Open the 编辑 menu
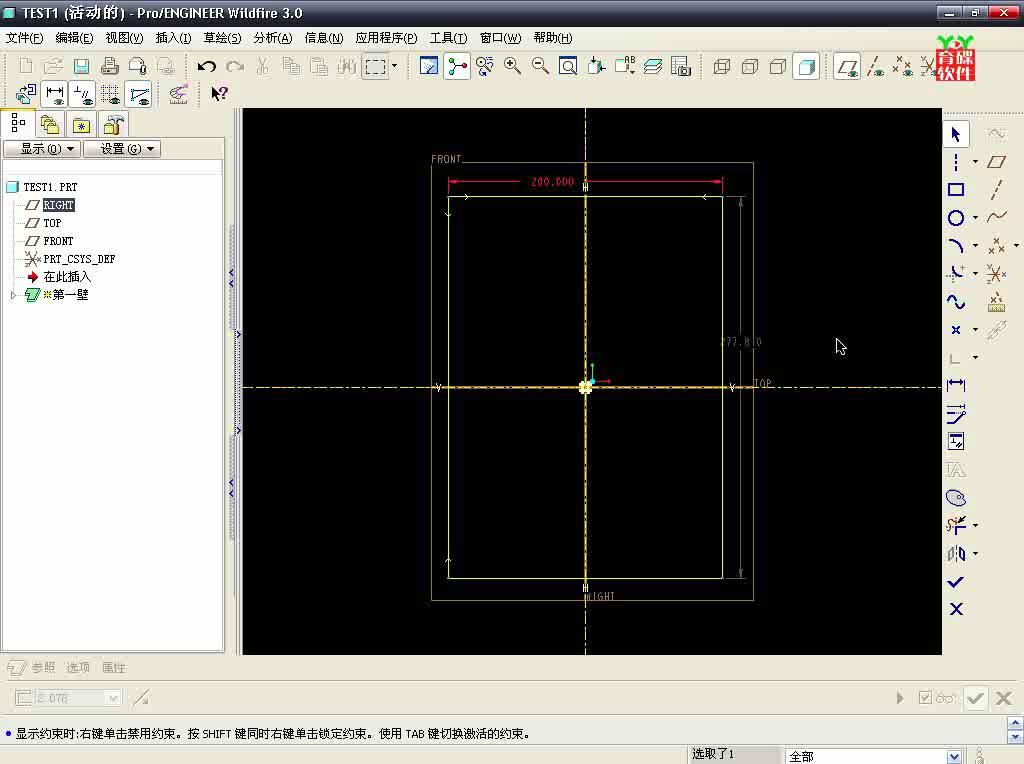1024x764 pixels. [x=74, y=38]
